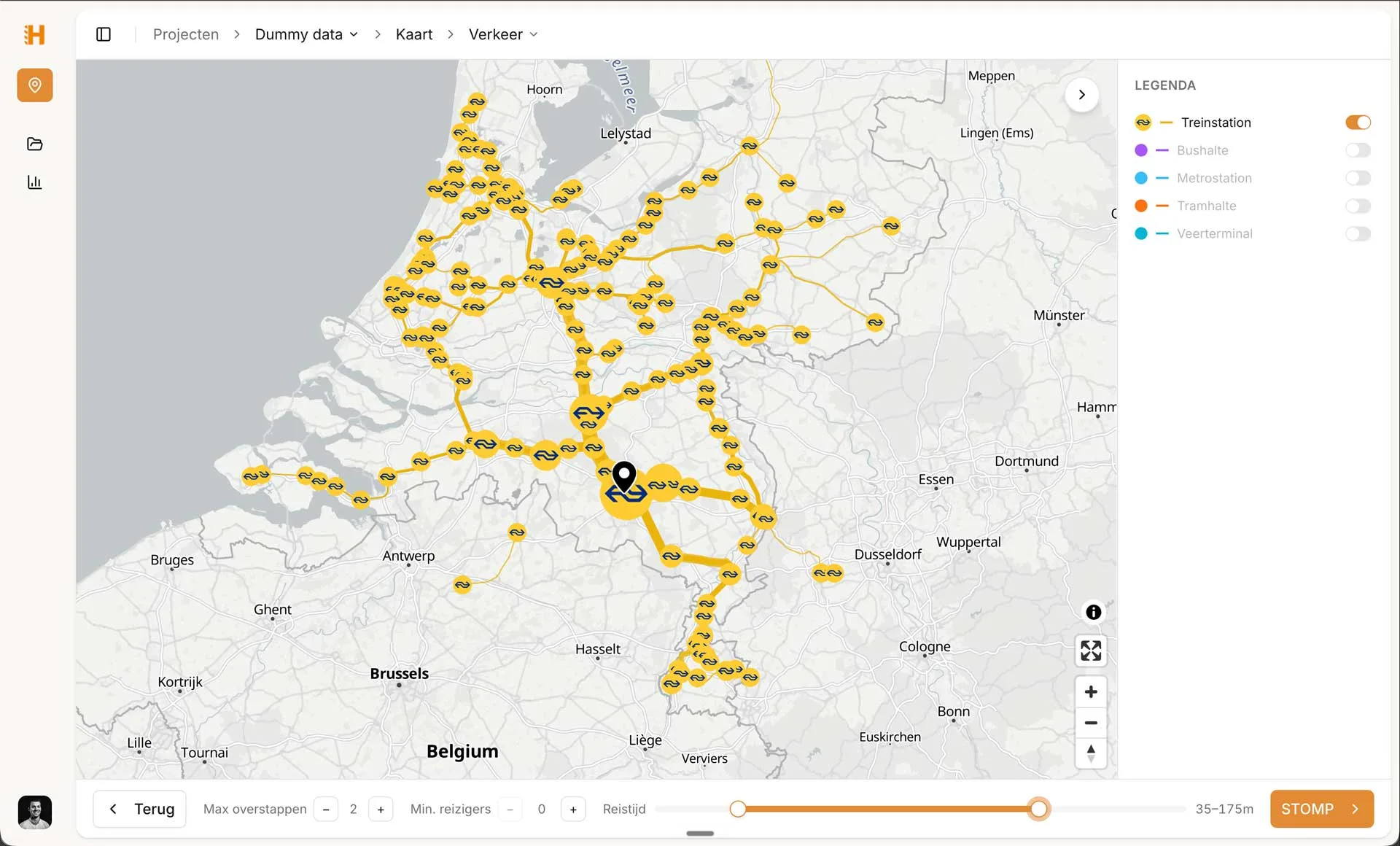Decrease Max overstappen with minus button
1400x846 pixels.
pyautogui.click(x=326, y=809)
